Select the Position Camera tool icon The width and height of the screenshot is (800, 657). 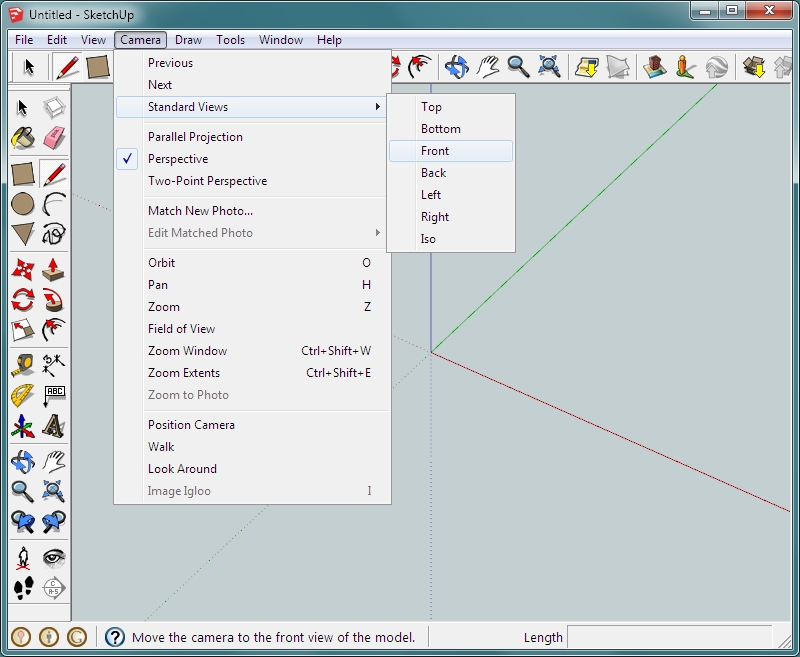point(22,558)
